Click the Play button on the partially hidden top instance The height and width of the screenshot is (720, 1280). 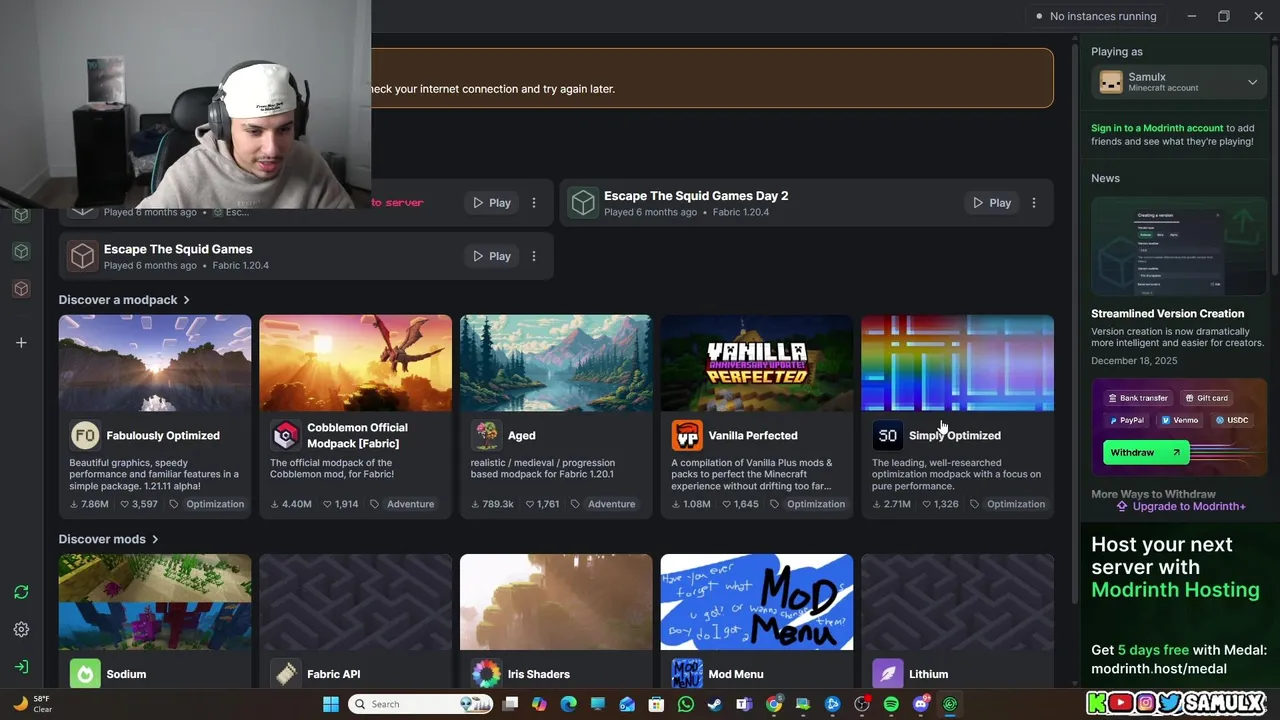point(491,203)
